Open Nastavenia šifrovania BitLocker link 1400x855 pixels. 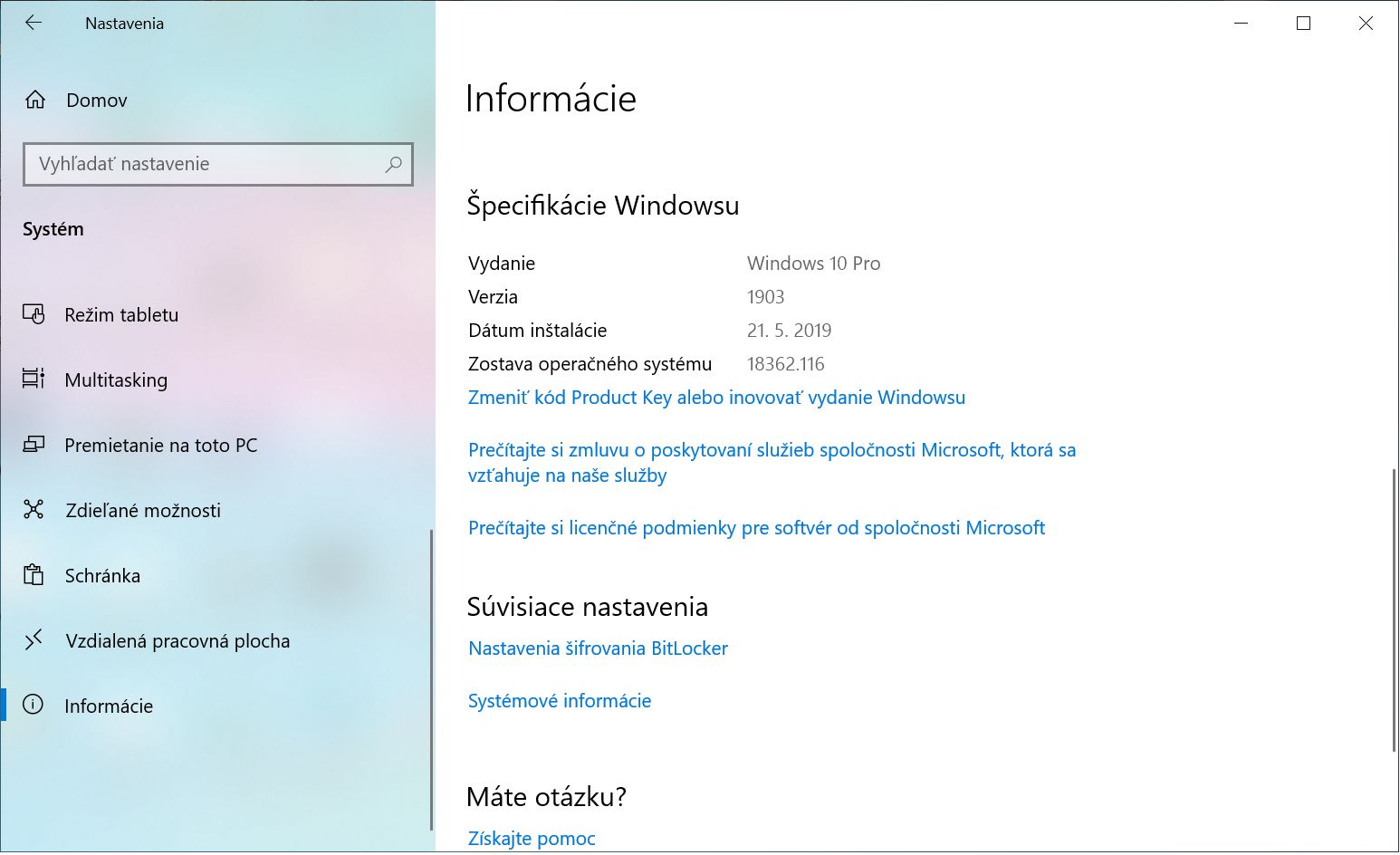598,648
